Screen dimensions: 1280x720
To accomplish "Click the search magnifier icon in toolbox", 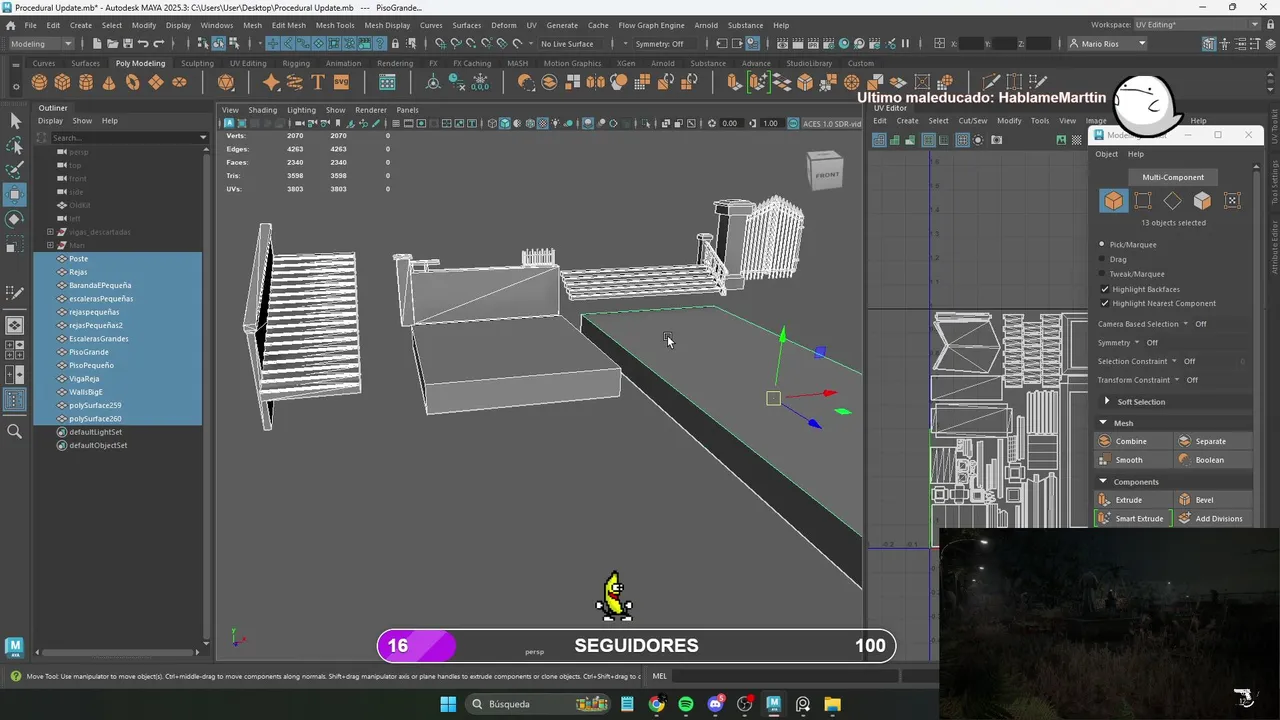I will [15, 431].
